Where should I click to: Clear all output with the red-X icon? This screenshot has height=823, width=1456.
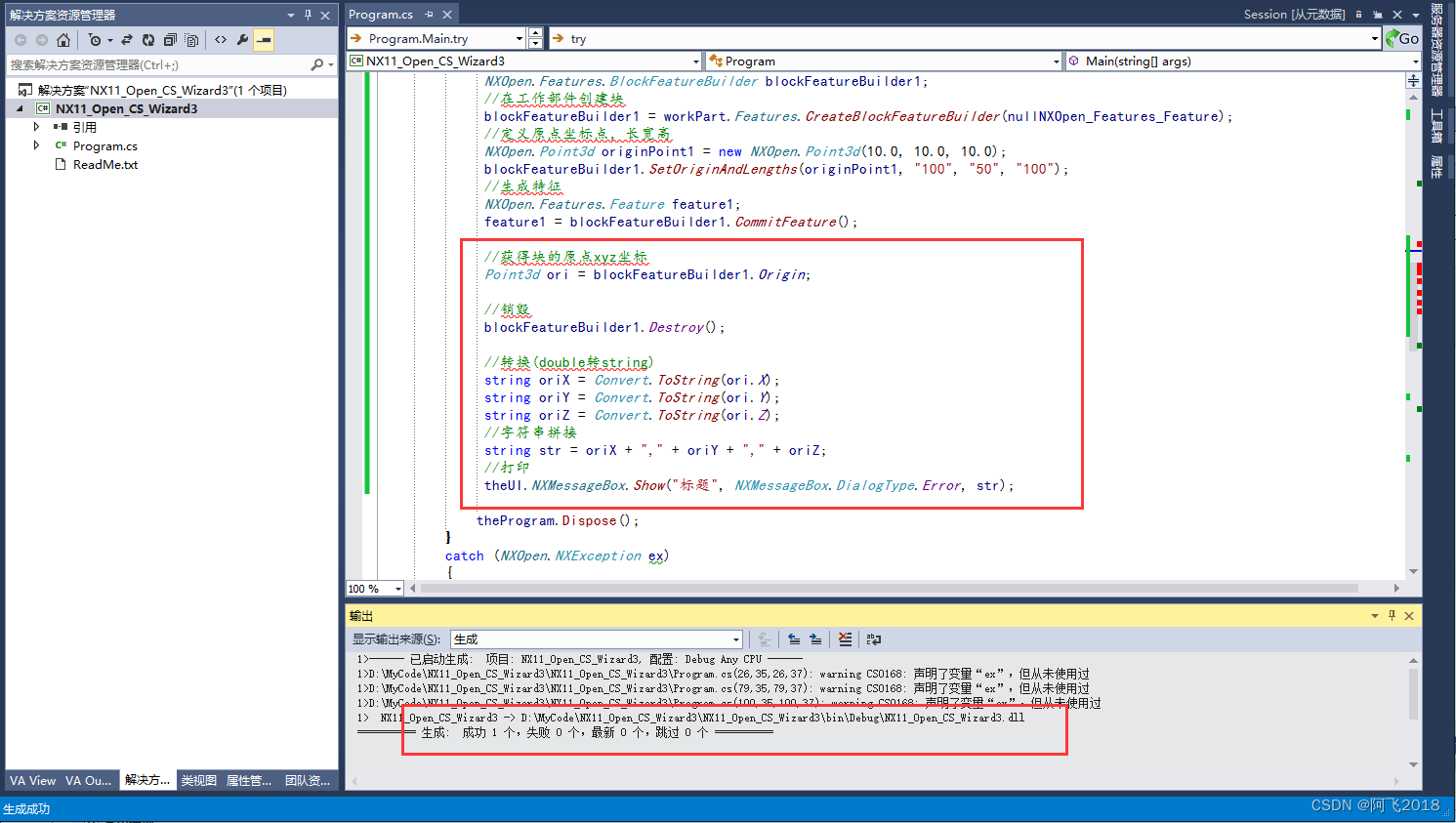845,639
